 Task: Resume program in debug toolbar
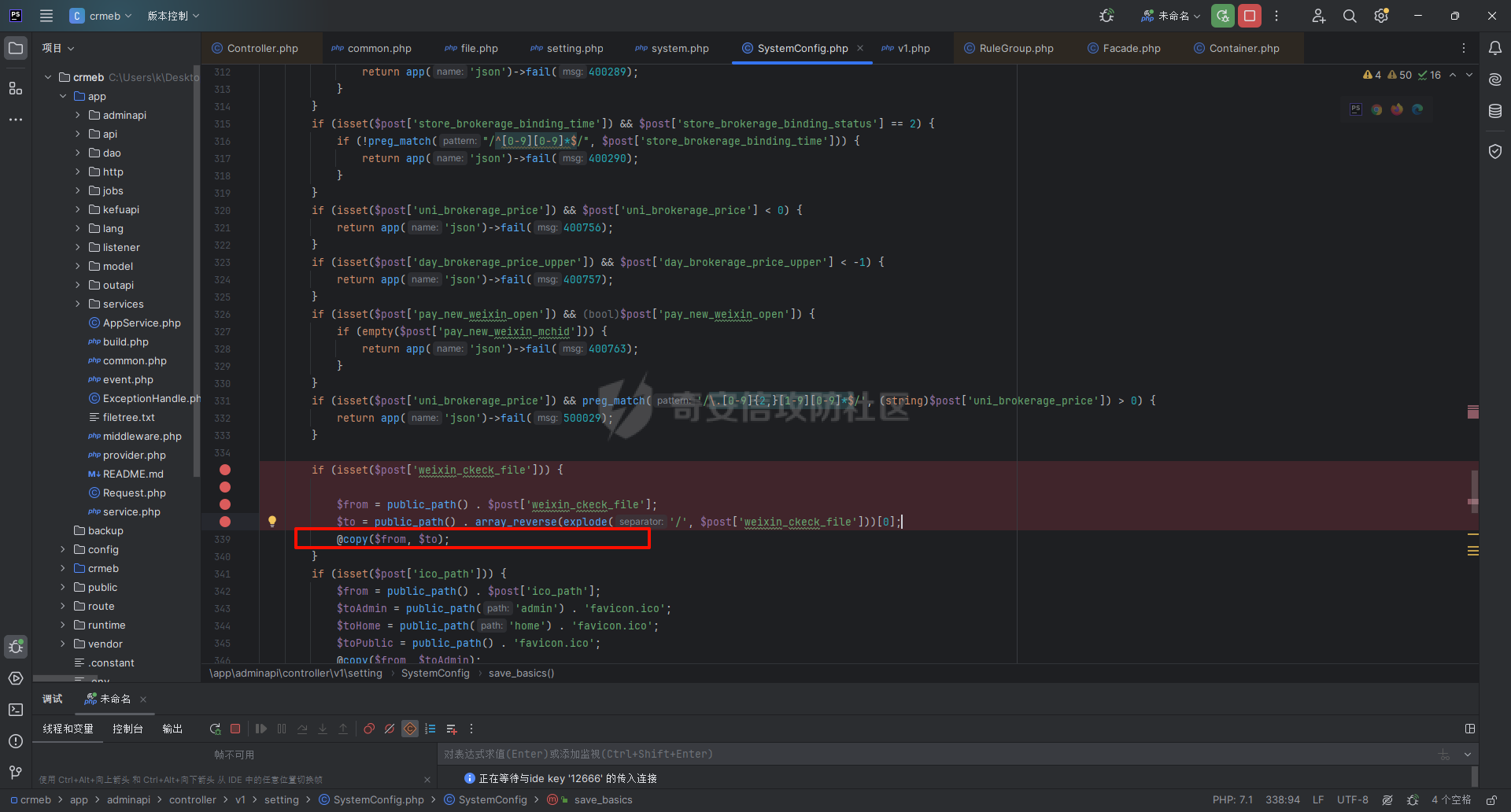coord(261,729)
